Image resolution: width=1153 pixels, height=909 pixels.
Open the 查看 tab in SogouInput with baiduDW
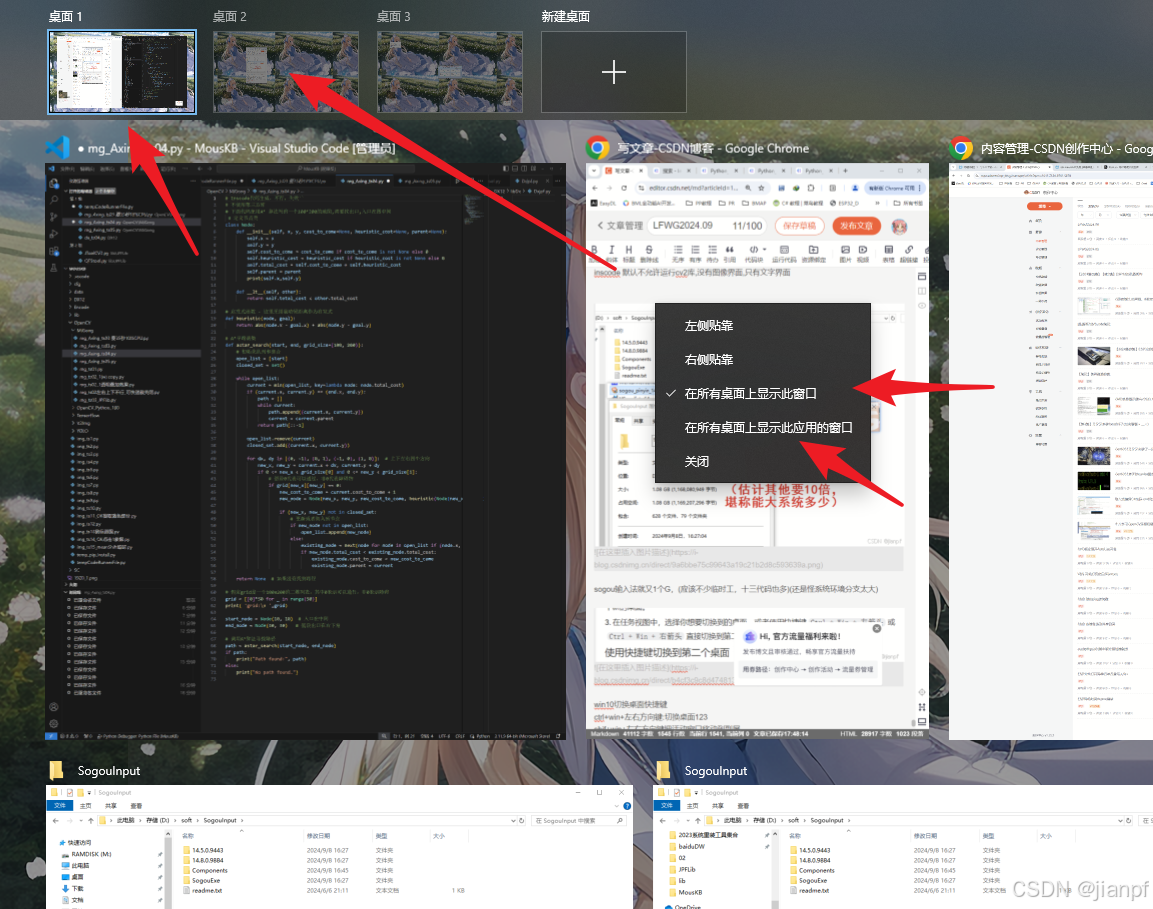tap(743, 806)
